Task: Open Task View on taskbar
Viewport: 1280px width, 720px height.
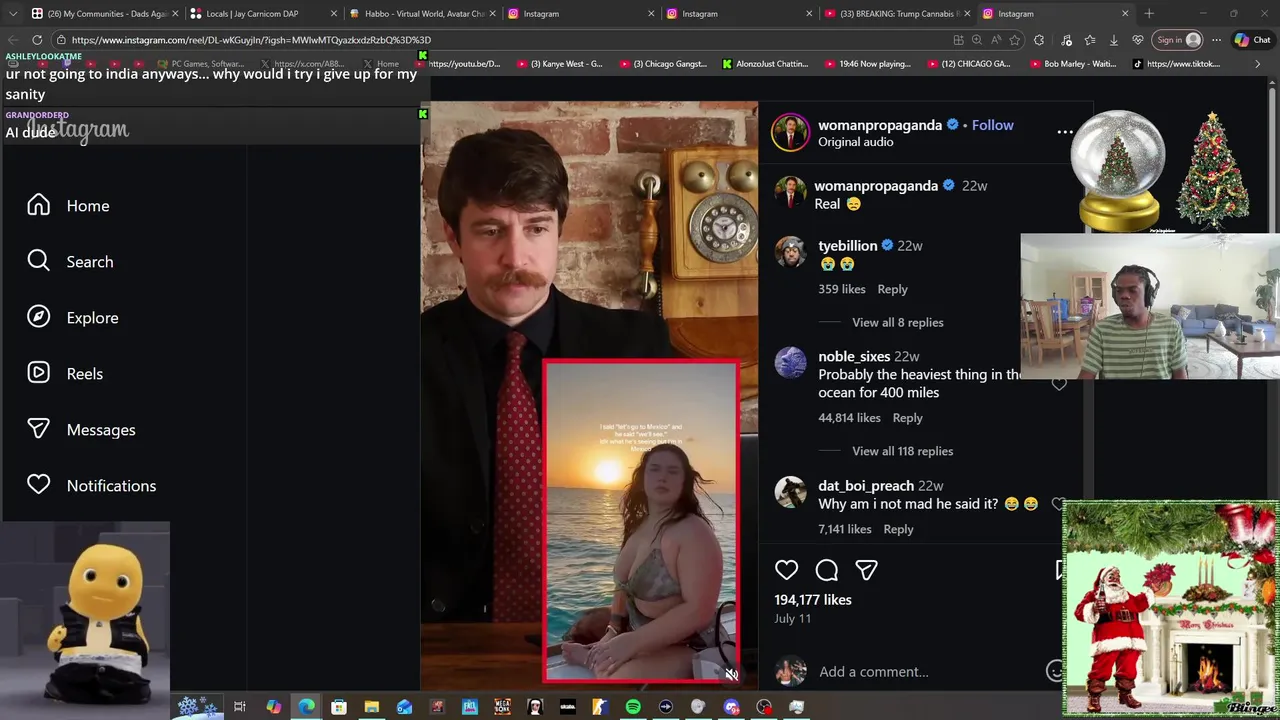Action: tap(240, 707)
